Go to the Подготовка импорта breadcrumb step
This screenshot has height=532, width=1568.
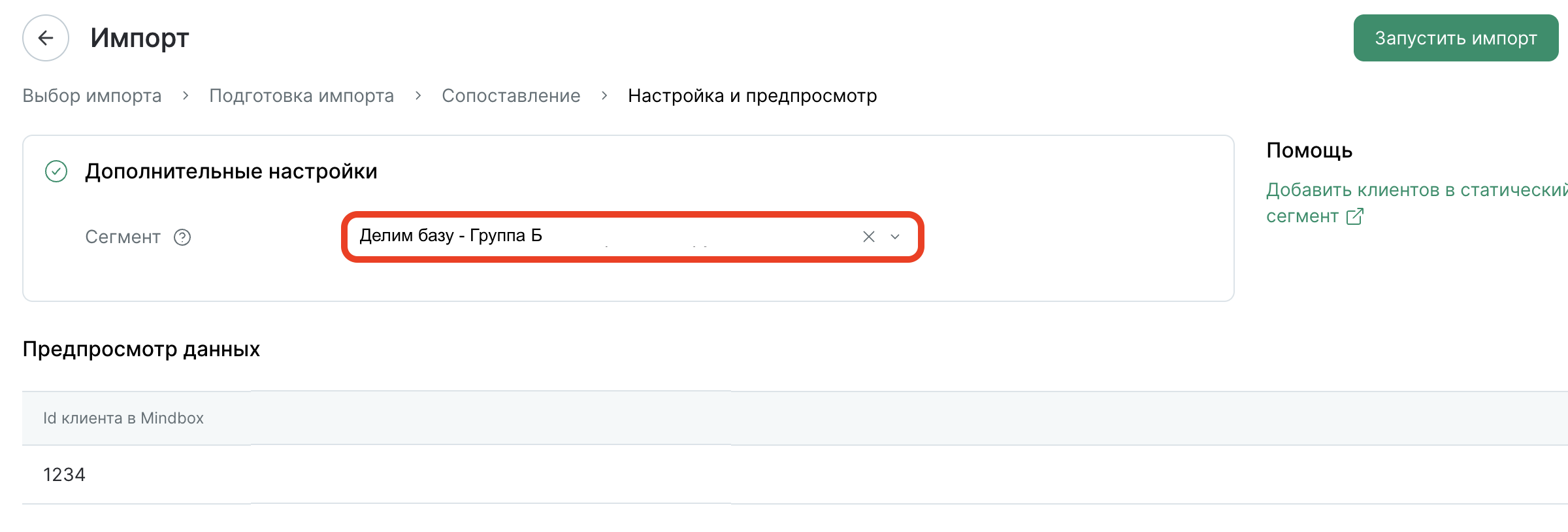(x=301, y=95)
